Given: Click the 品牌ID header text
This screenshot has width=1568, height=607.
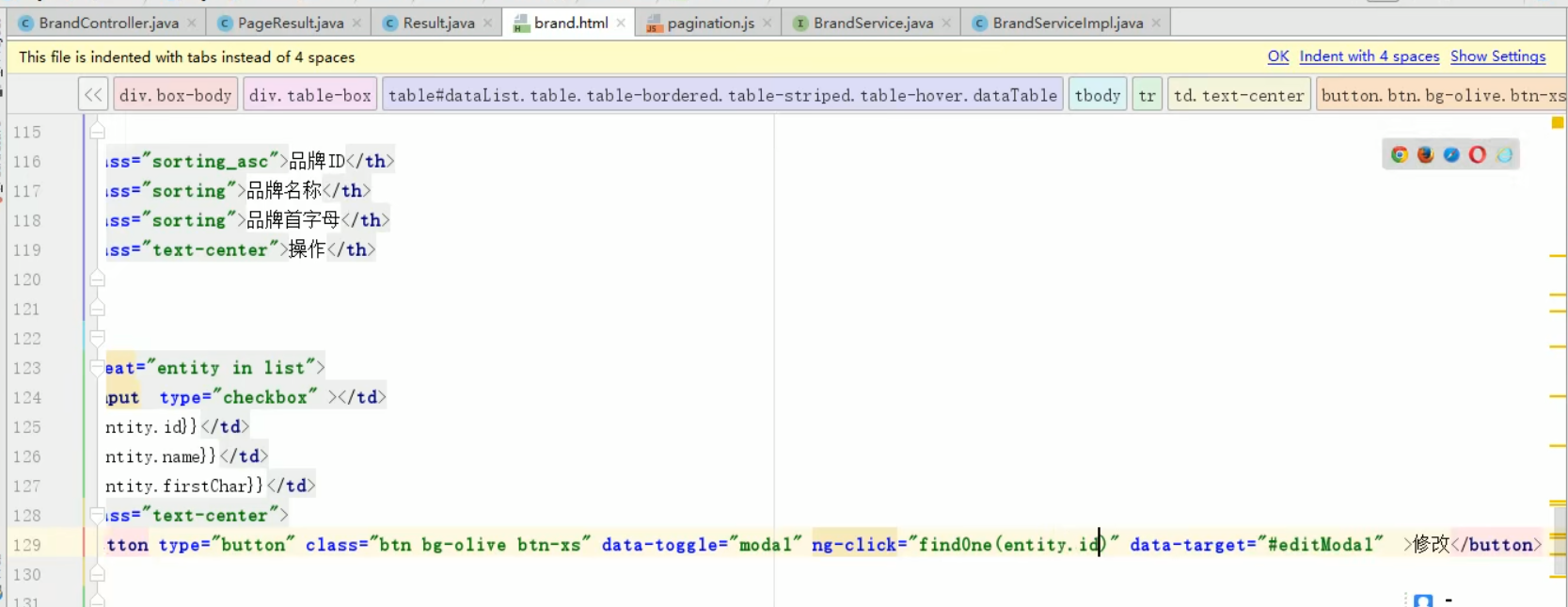Looking at the screenshot, I should click(x=317, y=161).
